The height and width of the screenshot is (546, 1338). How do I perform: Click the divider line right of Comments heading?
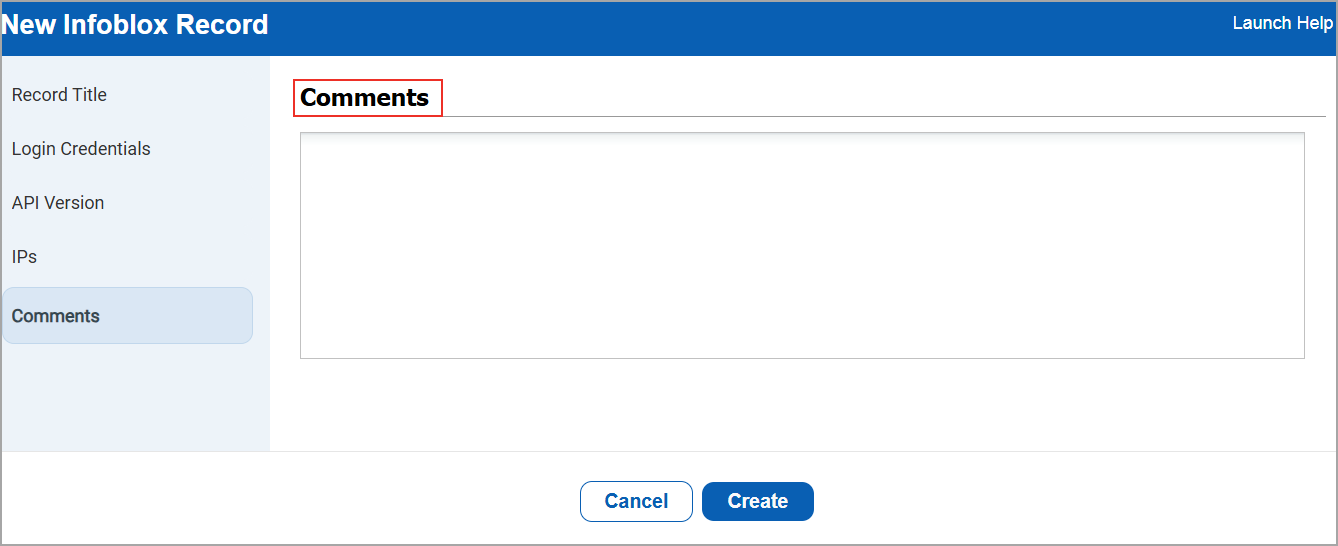coord(880,116)
